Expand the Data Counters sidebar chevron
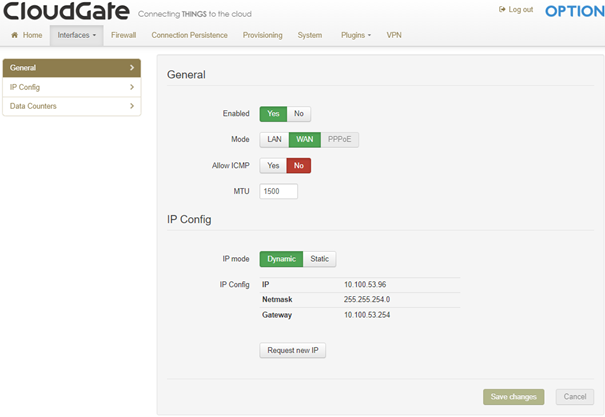Image resolution: width=605 pixels, height=417 pixels. coord(132,106)
